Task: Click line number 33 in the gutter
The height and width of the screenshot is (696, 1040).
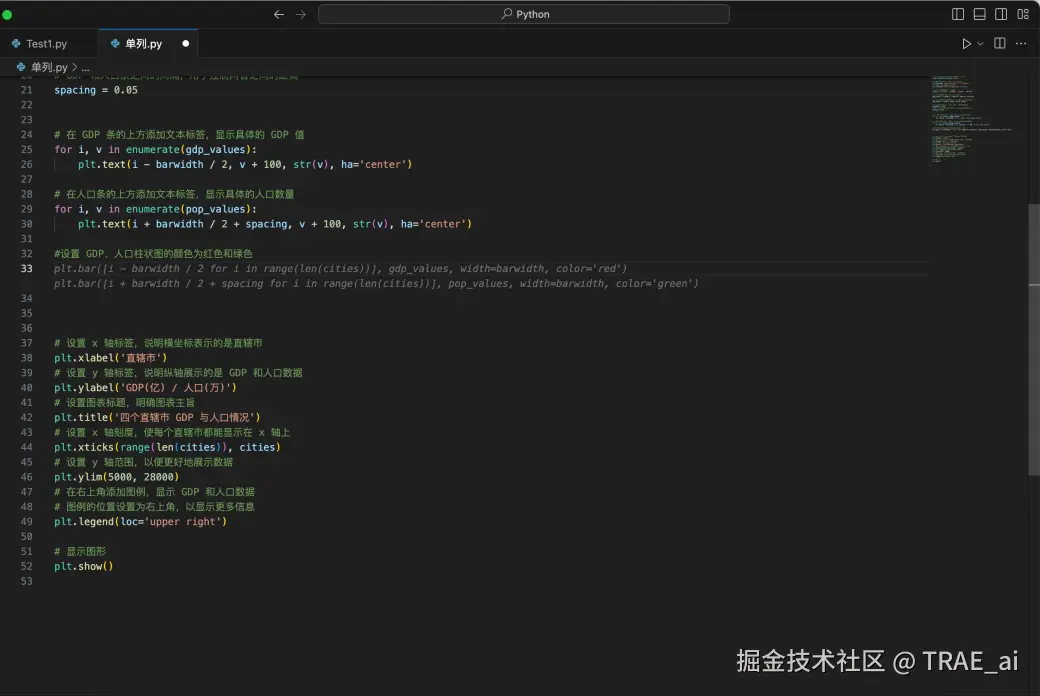Action: (27, 269)
